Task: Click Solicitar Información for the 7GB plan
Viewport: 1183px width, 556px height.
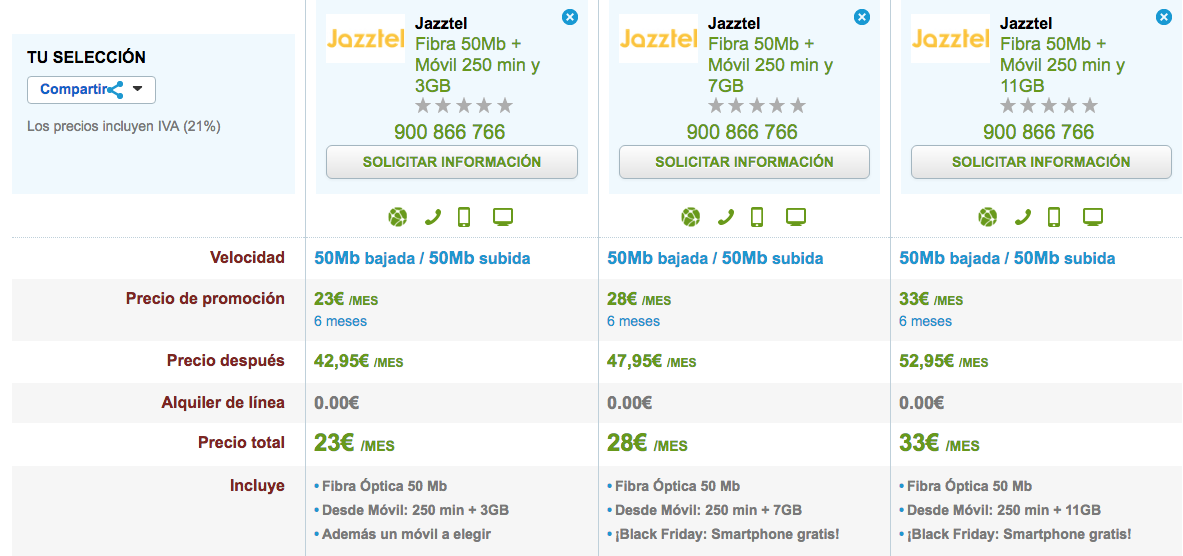Action: tap(744, 162)
